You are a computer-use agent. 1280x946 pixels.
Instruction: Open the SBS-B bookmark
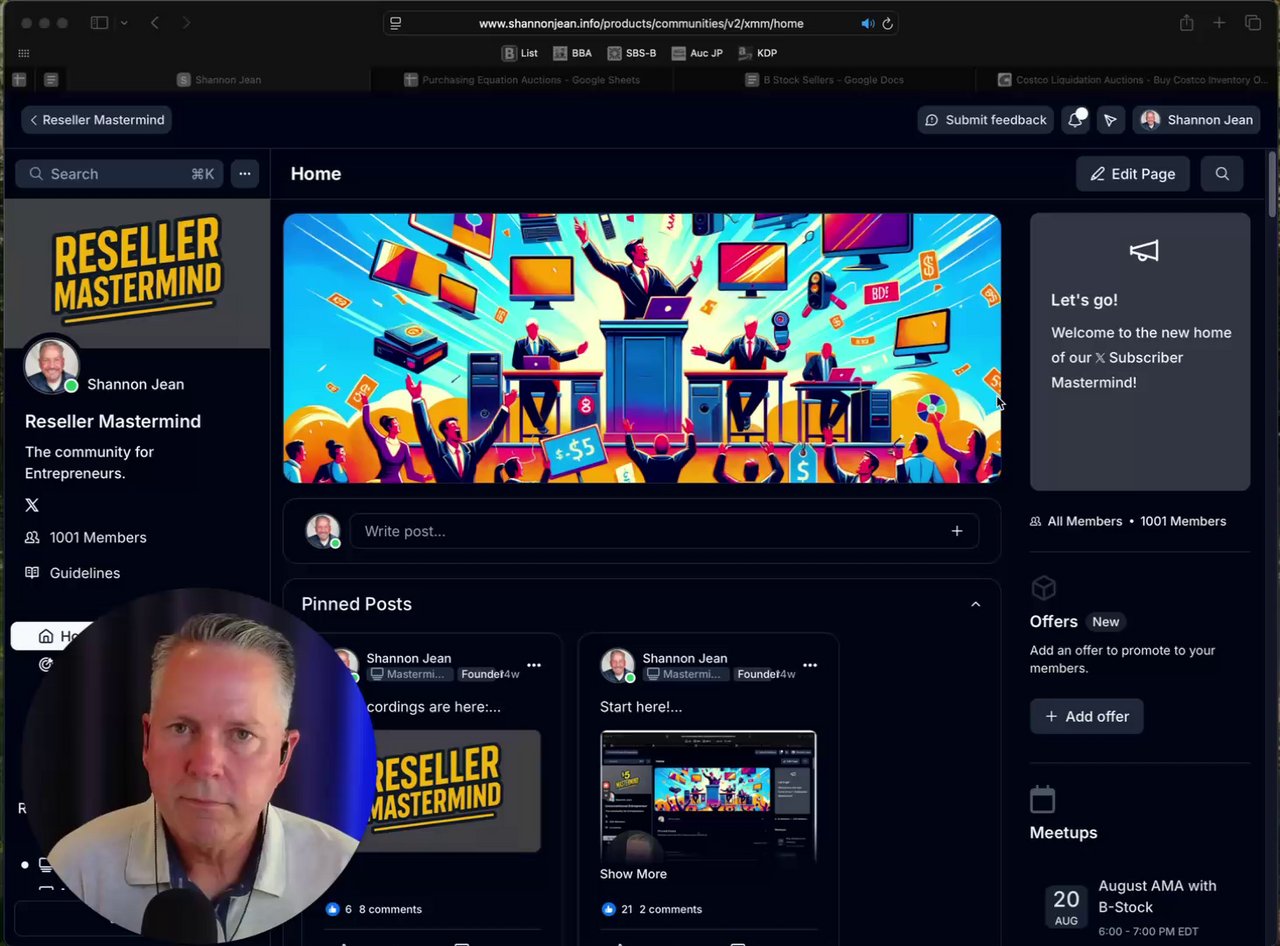pos(632,53)
